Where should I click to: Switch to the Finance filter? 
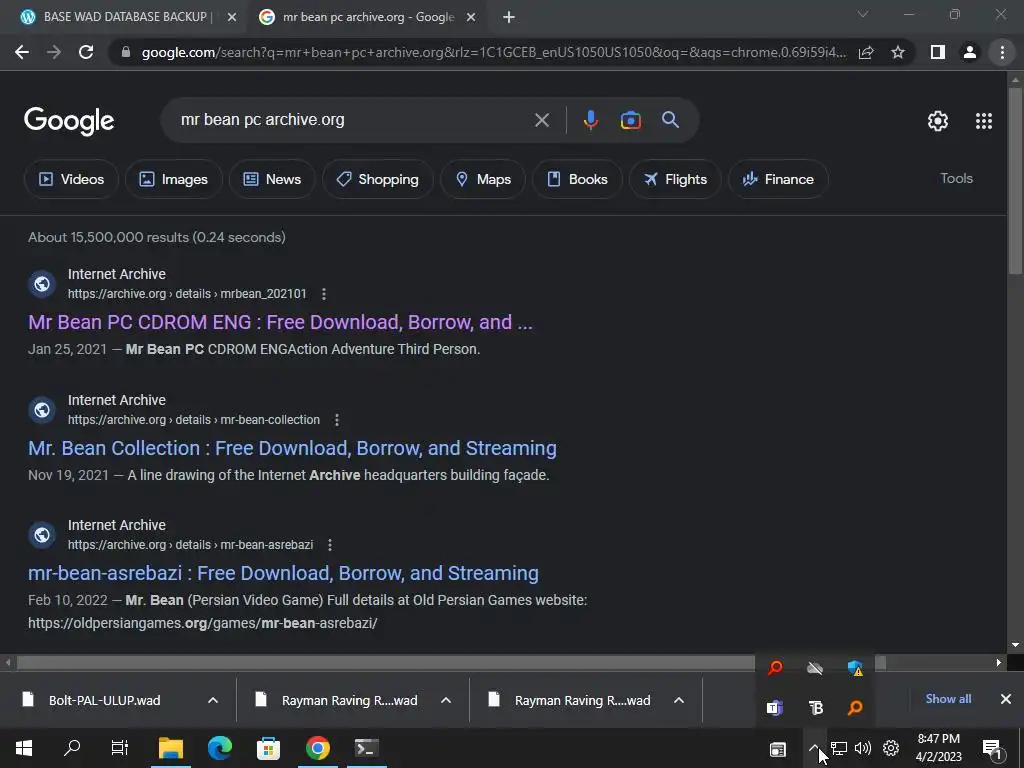tap(778, 179)
